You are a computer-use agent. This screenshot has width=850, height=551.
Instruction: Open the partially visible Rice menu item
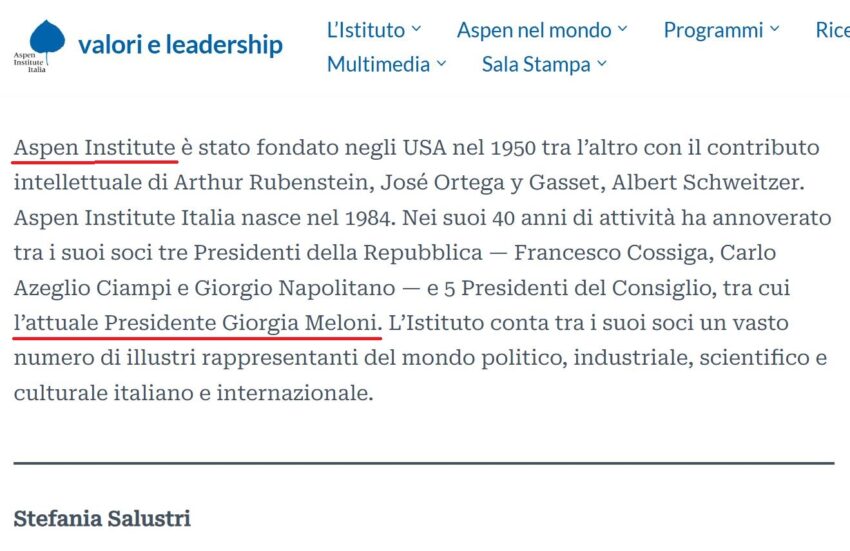(x=833, y=30)
